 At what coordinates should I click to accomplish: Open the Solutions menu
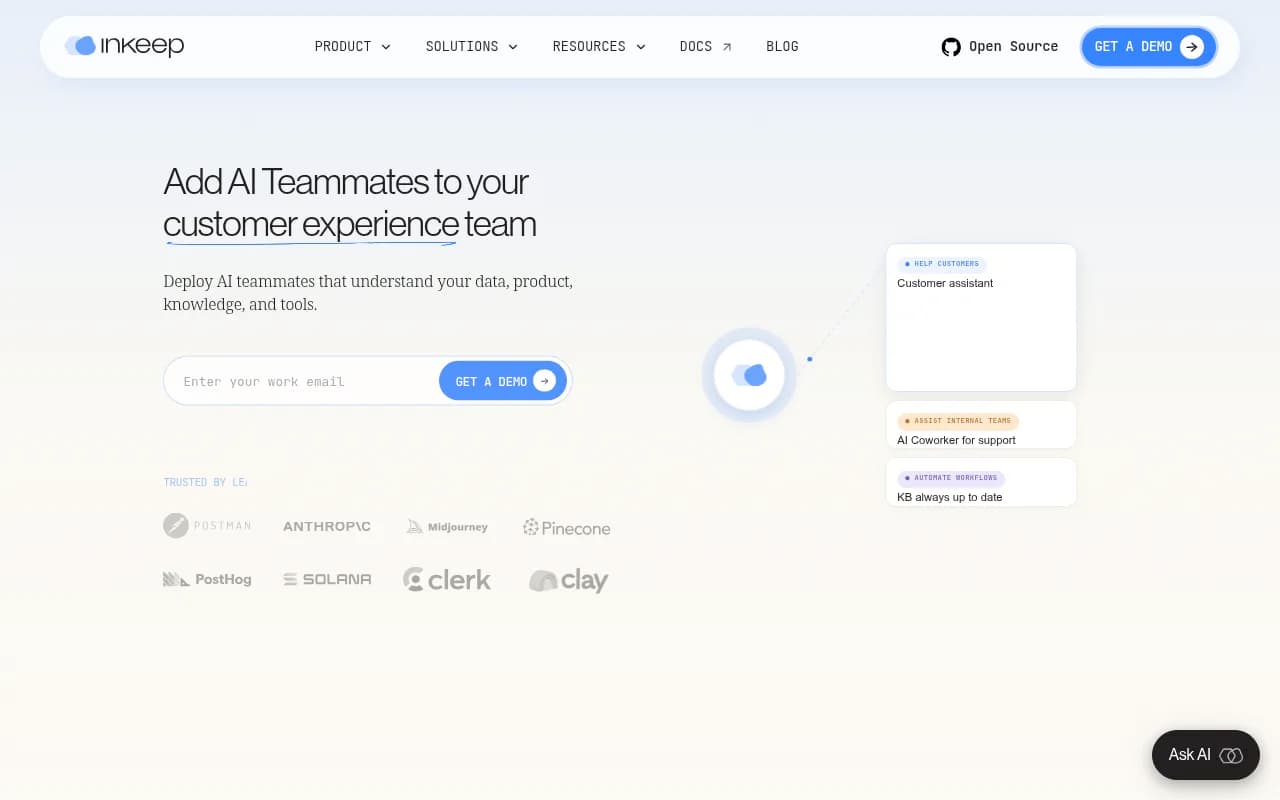(472, 46)
